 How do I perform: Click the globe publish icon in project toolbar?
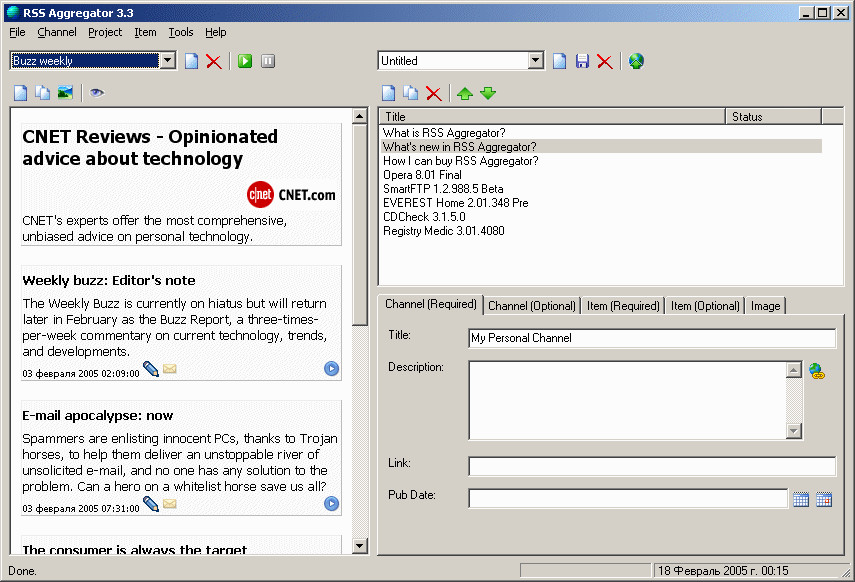click(636, 61)
